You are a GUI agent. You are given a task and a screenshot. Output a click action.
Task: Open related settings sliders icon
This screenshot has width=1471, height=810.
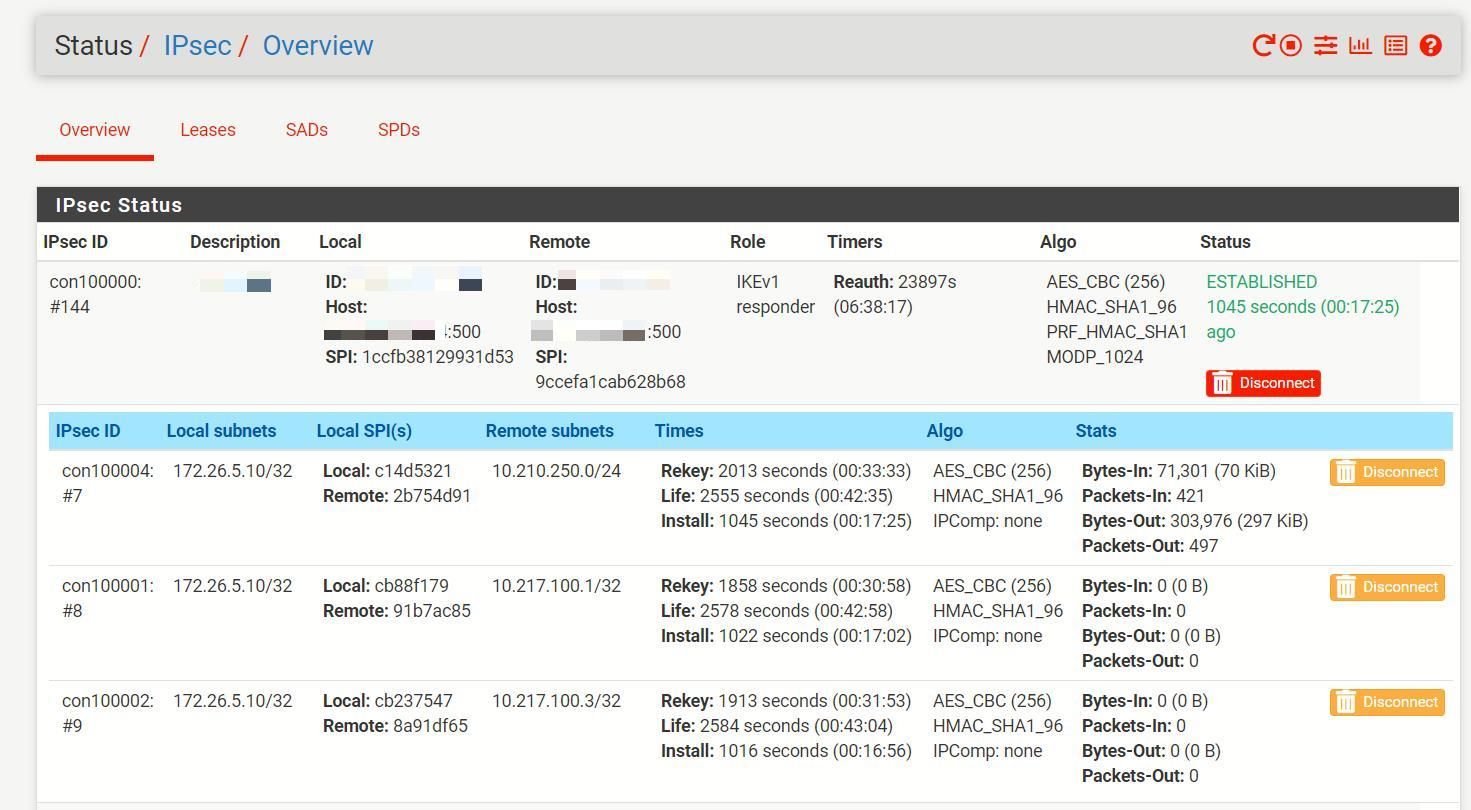pyautogui.click(x=1325, y=46)
